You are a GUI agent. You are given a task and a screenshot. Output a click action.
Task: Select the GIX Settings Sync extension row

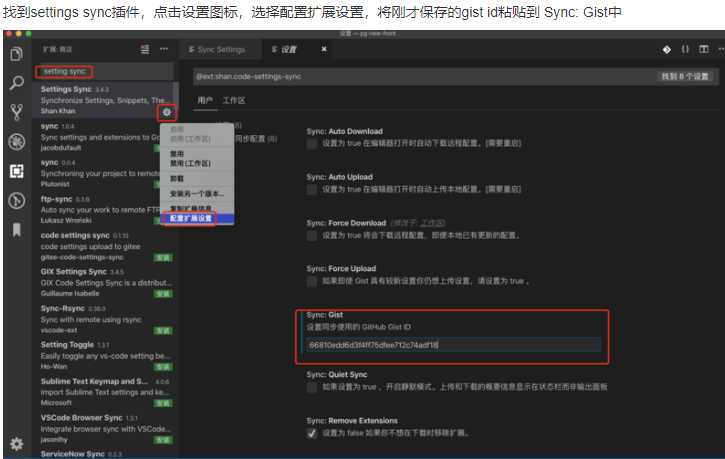[x=104, y=282]
